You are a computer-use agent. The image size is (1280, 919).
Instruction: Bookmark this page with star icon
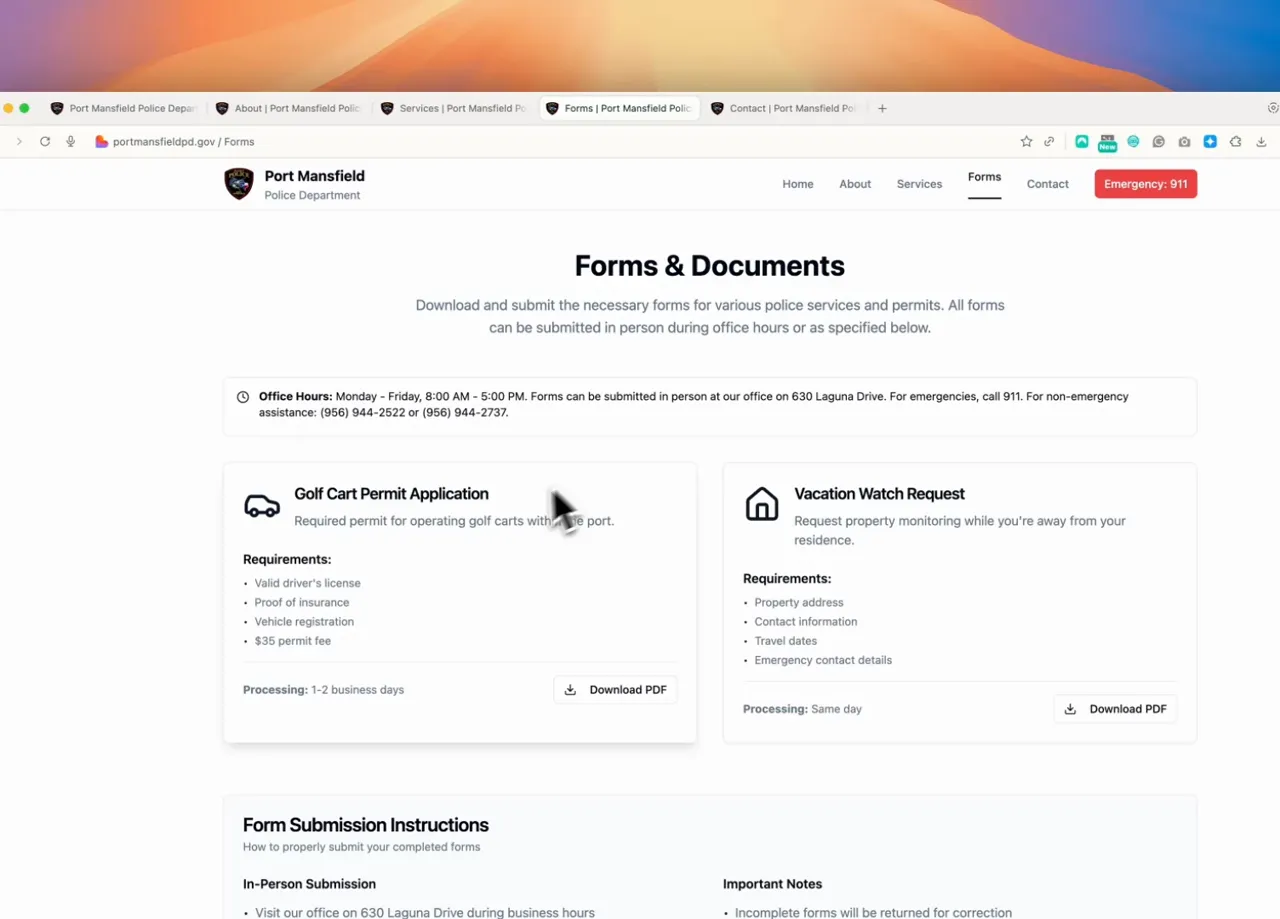tap(1026, 142)
